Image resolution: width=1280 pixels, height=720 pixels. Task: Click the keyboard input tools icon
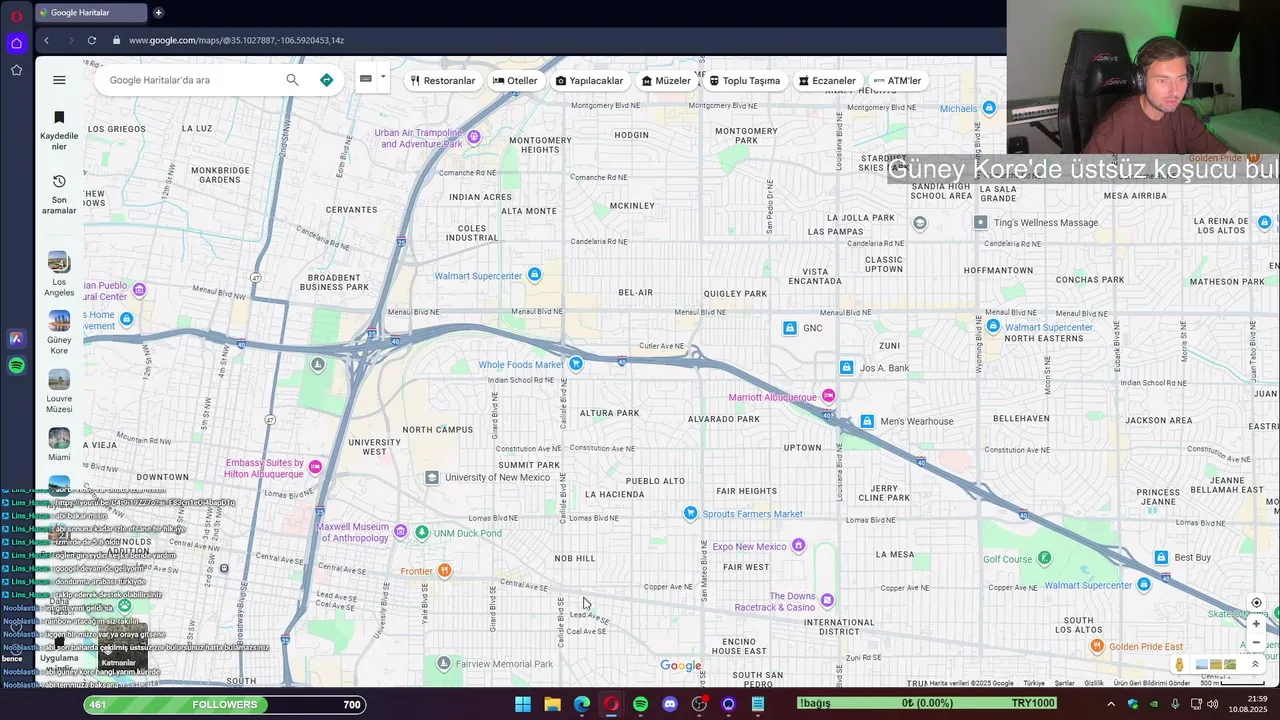(x=366, y=78)
